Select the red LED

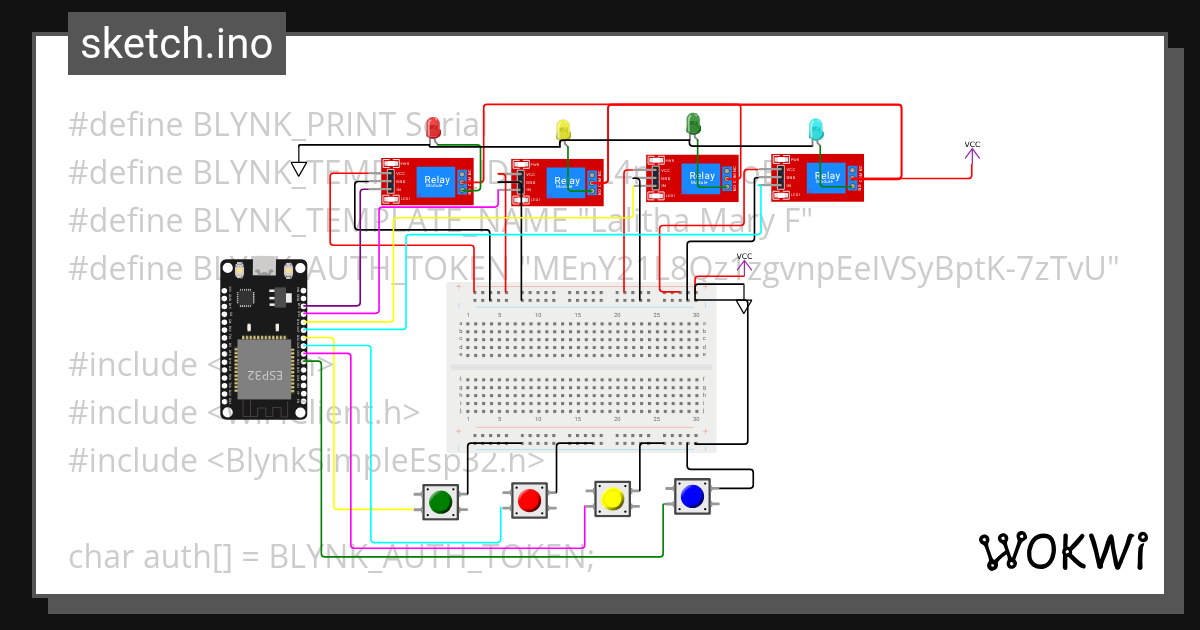(434, 128)
